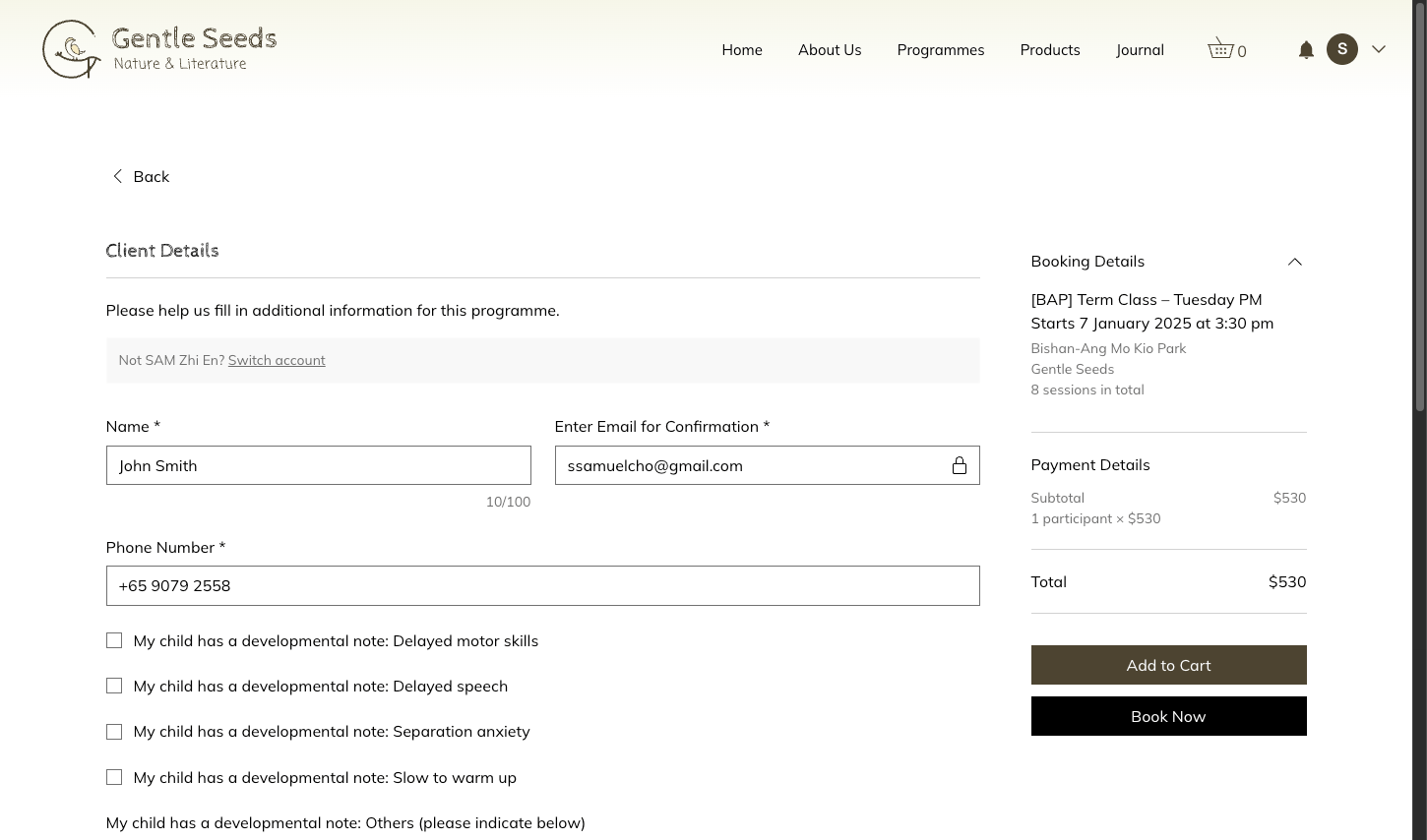Click the Total $530 amount
Viewport: 1427px width, 840px height.
pyautogui.click(x=1287, y=581)
